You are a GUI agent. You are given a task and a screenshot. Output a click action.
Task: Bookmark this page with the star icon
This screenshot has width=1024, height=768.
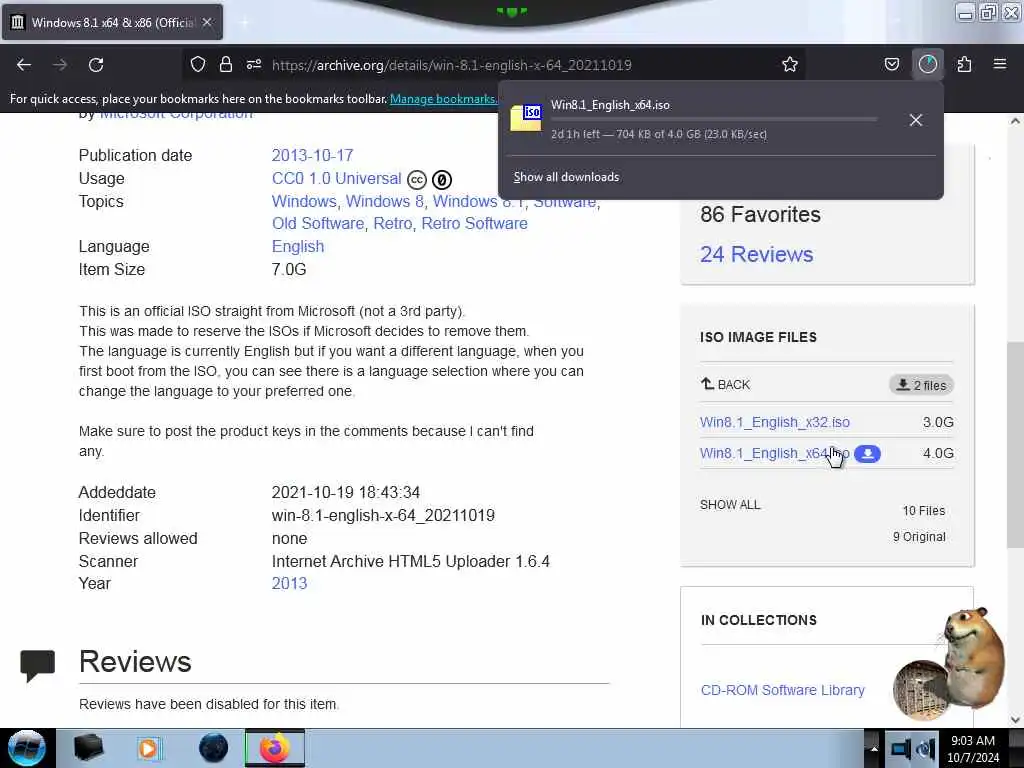(790, 65)
